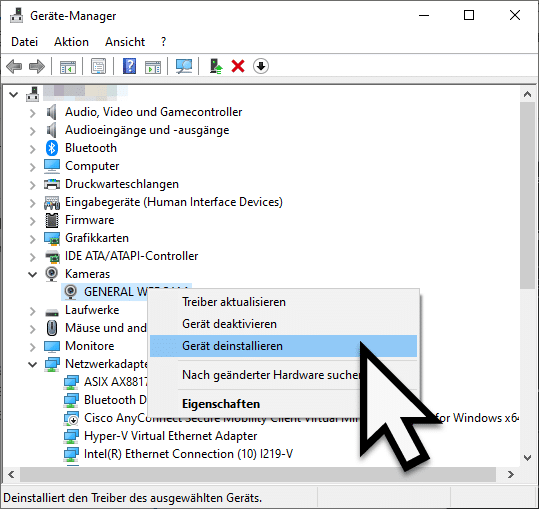Choose Gerät deinstallieren from context menu
Viewport: 539px width, 509px height.
(x=284, y=346)
